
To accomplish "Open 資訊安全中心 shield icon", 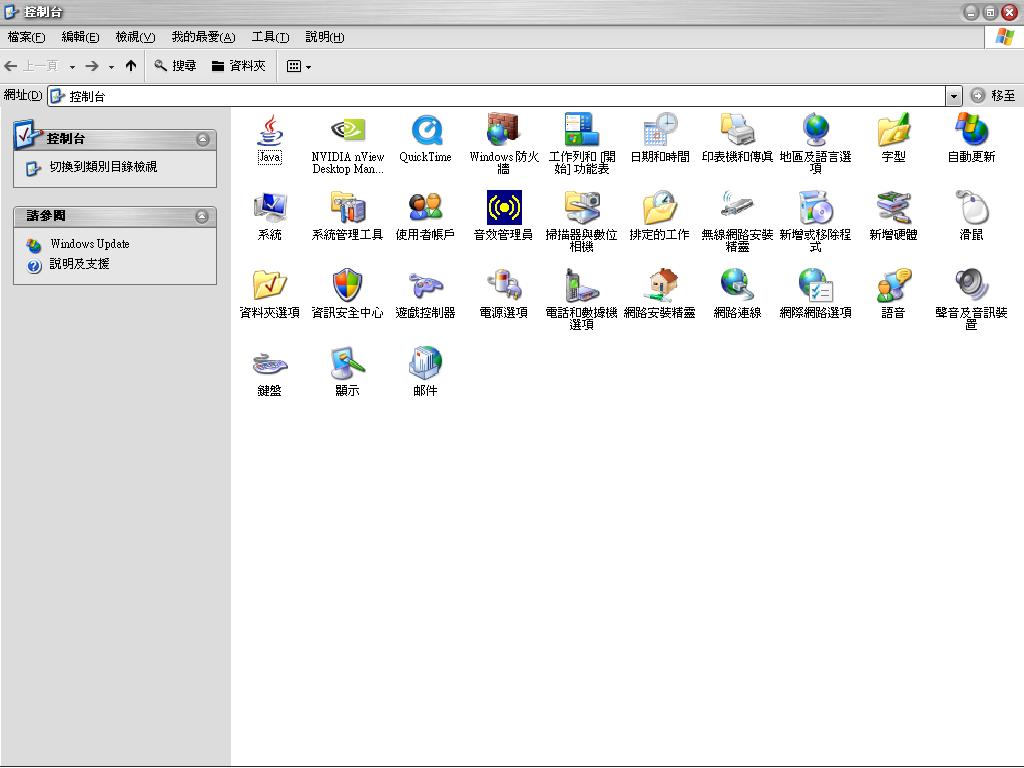I will click(x=347, y=287).
